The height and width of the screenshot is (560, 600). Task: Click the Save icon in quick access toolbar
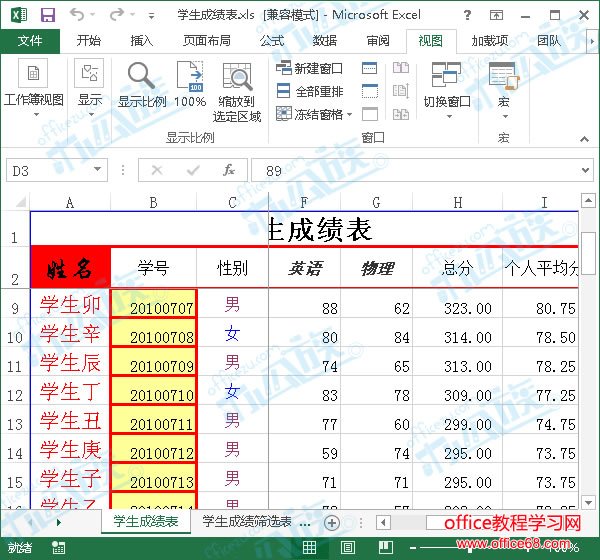[47, 15]
